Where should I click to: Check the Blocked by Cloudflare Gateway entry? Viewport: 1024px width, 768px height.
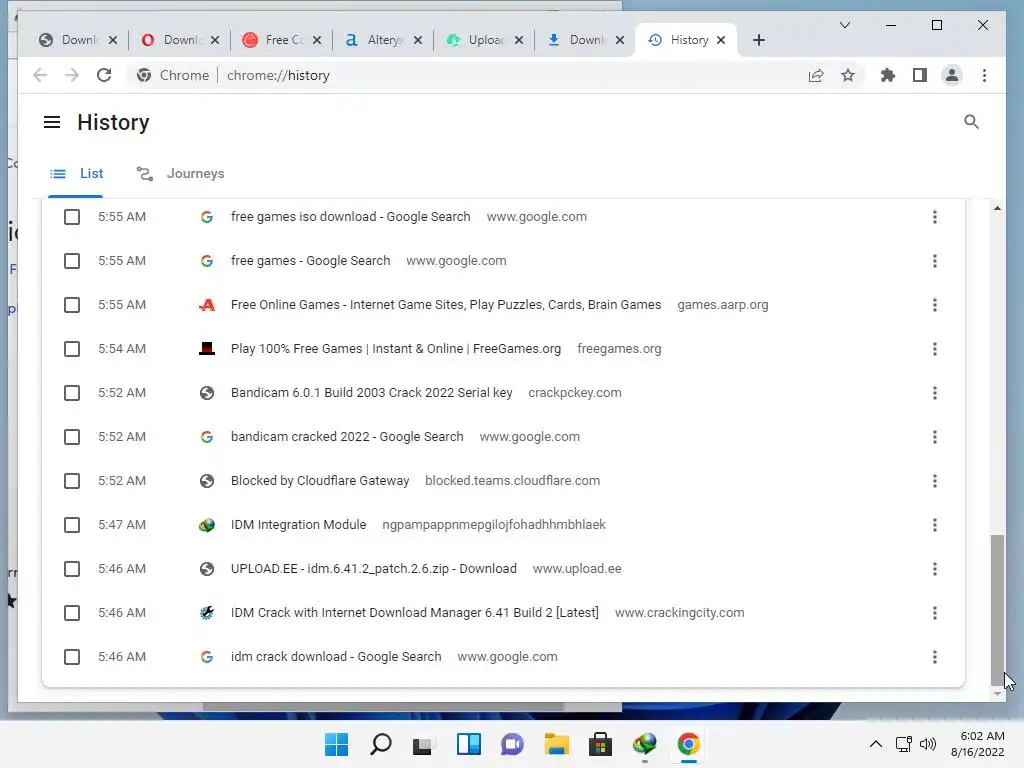tap(72, 481)
